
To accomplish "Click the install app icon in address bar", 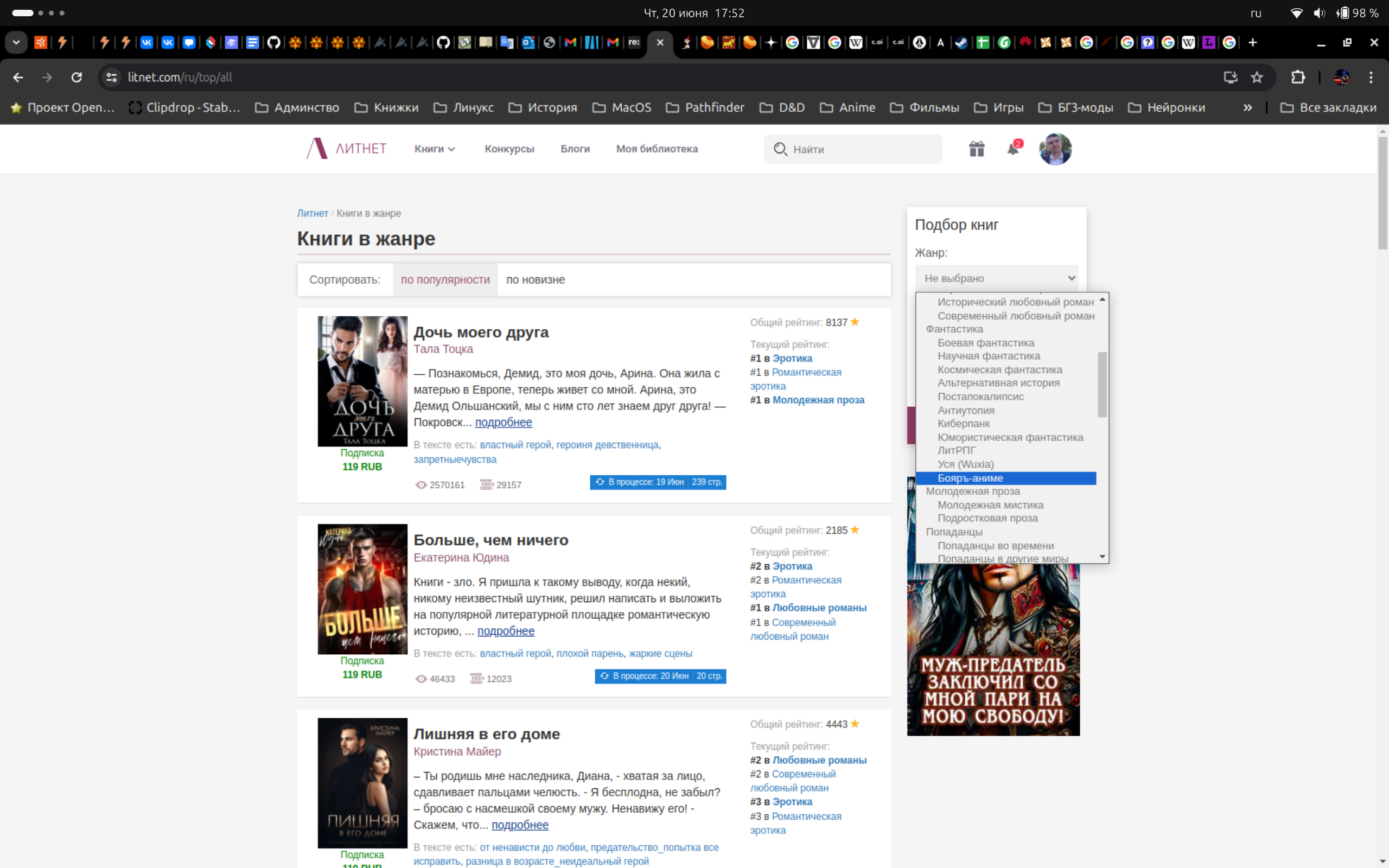I will 1230,77.
